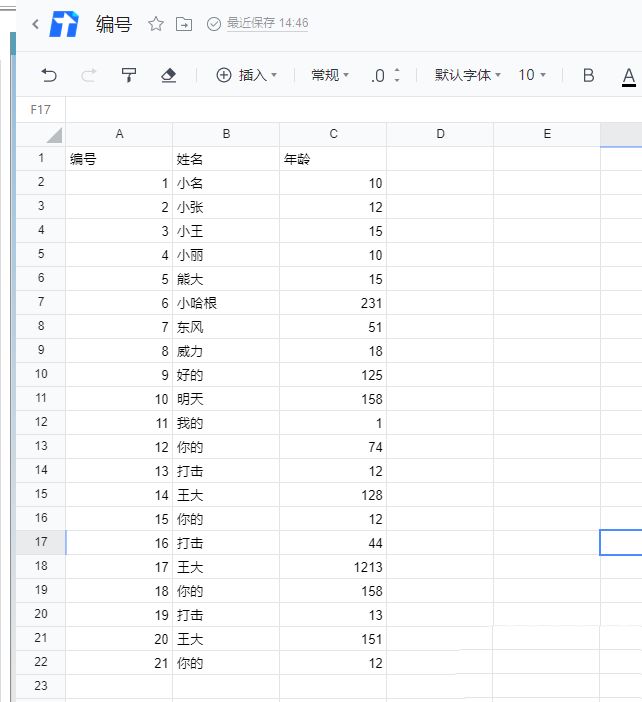Click the empty cell D1
The width and height of the screenshot is (642, 702).
[440, 159]
